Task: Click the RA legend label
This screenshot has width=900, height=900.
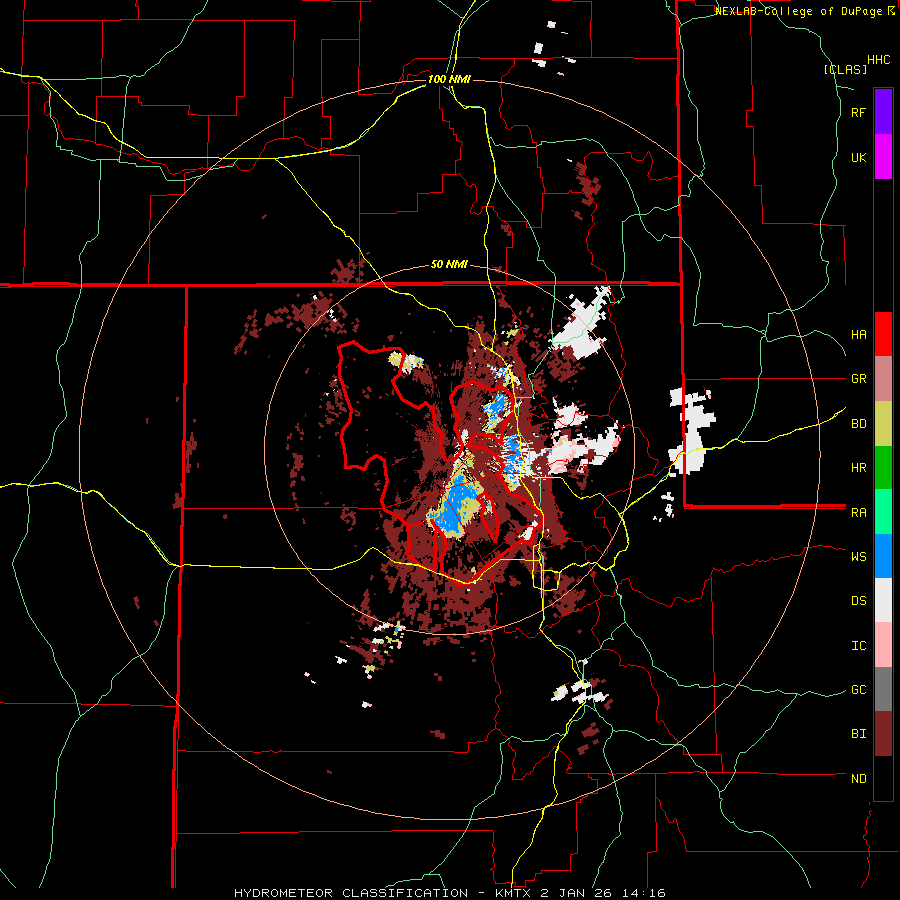Action: [x=859, y=513]
